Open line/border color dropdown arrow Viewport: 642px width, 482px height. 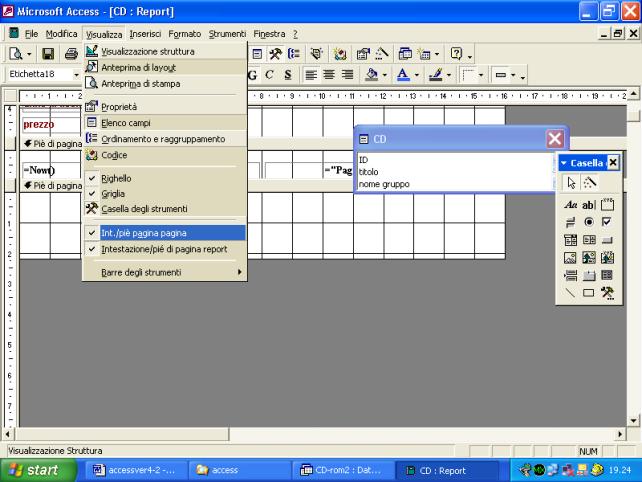coord(449,75)
